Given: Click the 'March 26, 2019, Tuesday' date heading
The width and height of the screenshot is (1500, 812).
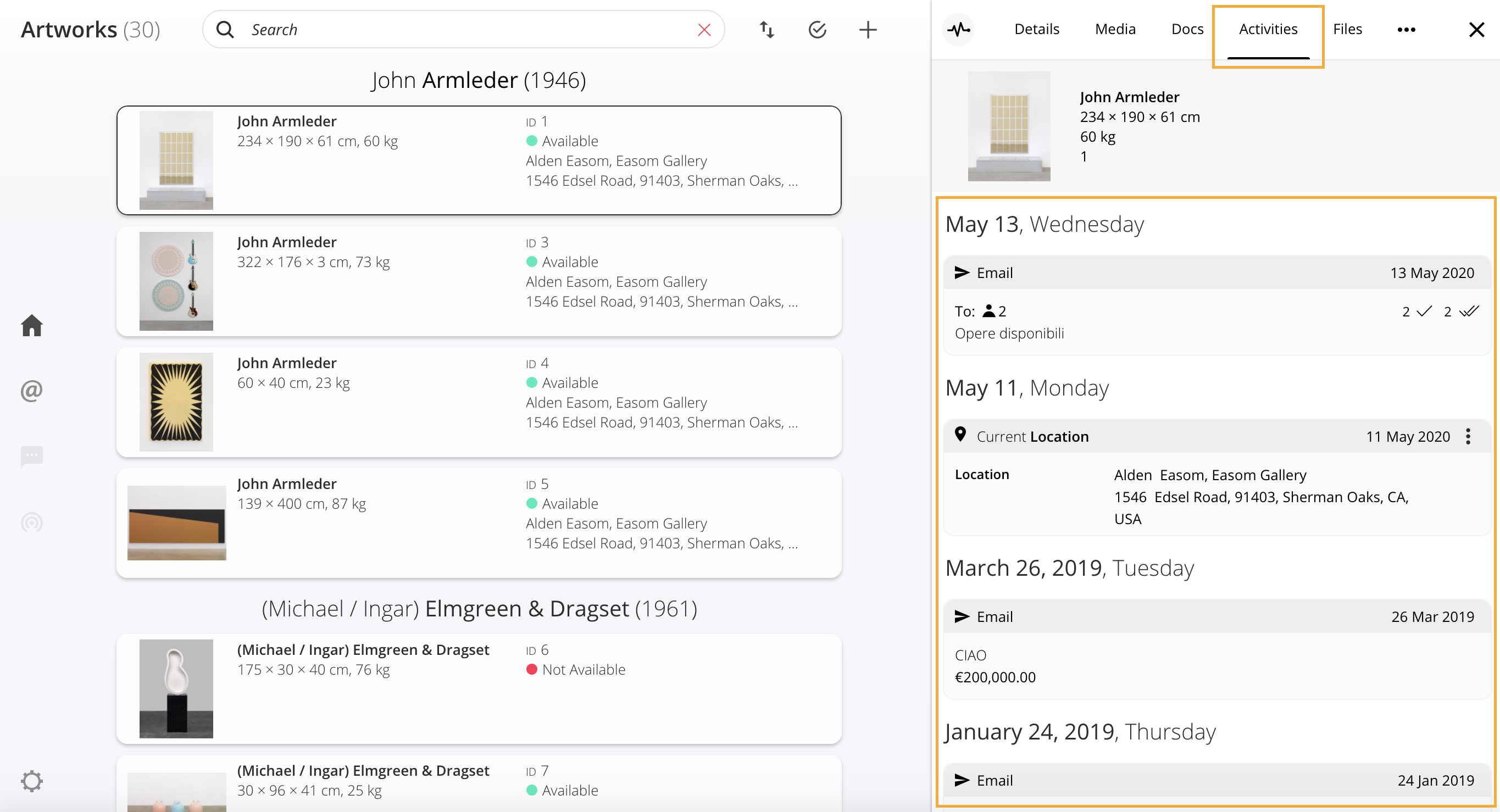Looking at the screenshot, I should pos(1070,568).
